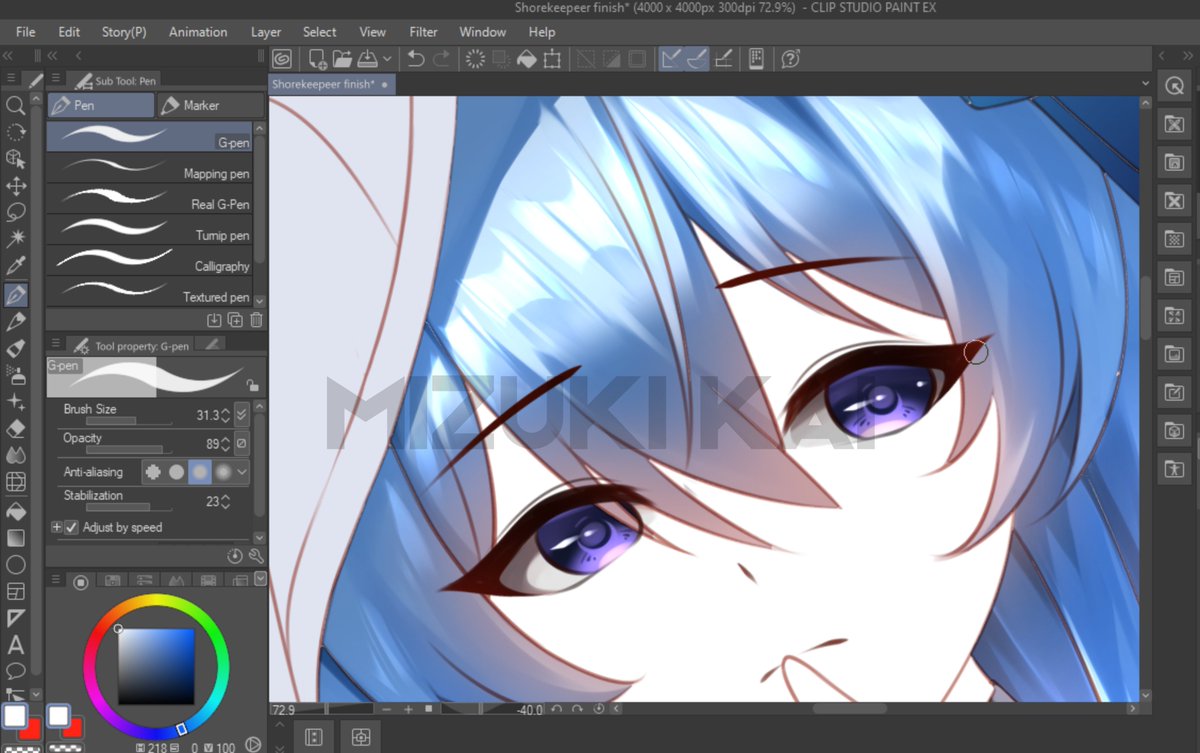Open the Animation menu
The height and width of the screenshot is (753, 1200).
click(198, 32)
